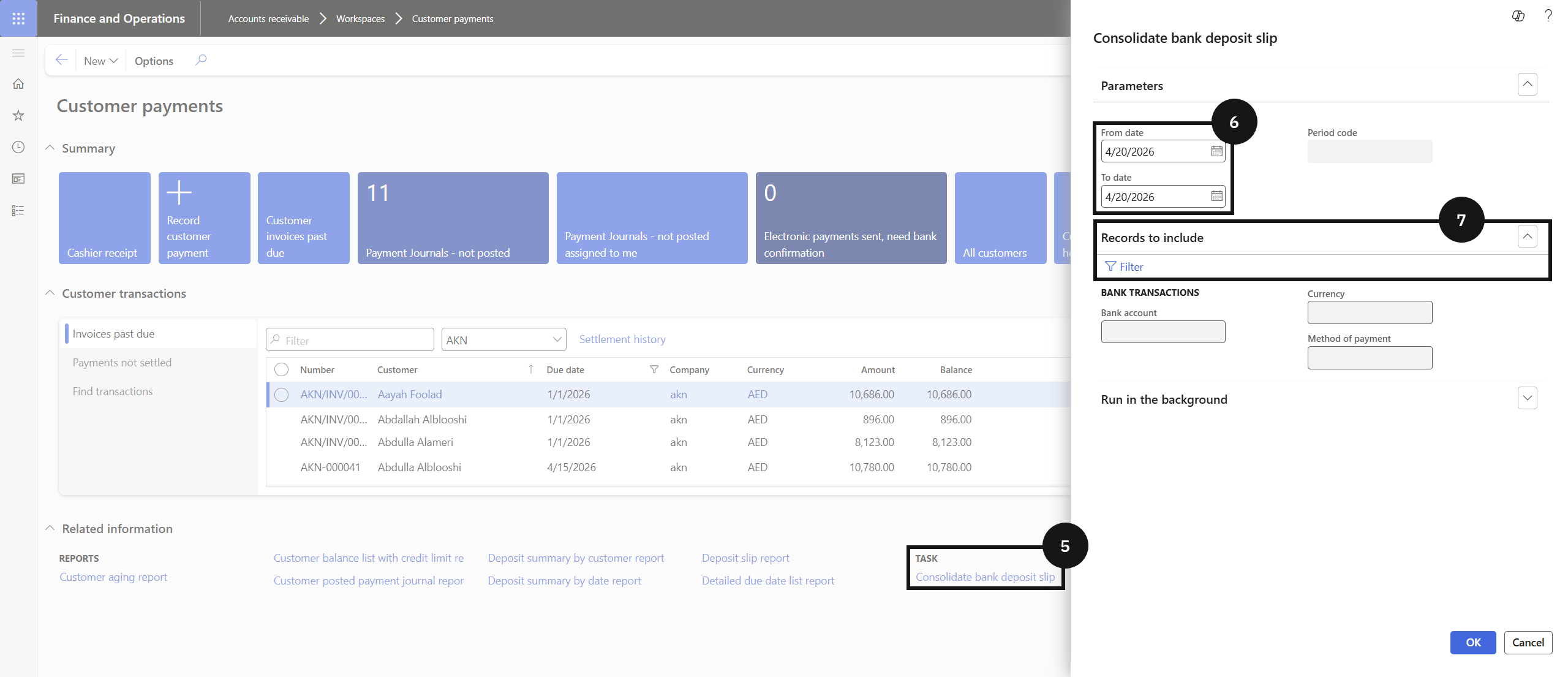Expand the navigation pane hamburger menu
The width and height of the screenshot is (1568, 677).
18,53
